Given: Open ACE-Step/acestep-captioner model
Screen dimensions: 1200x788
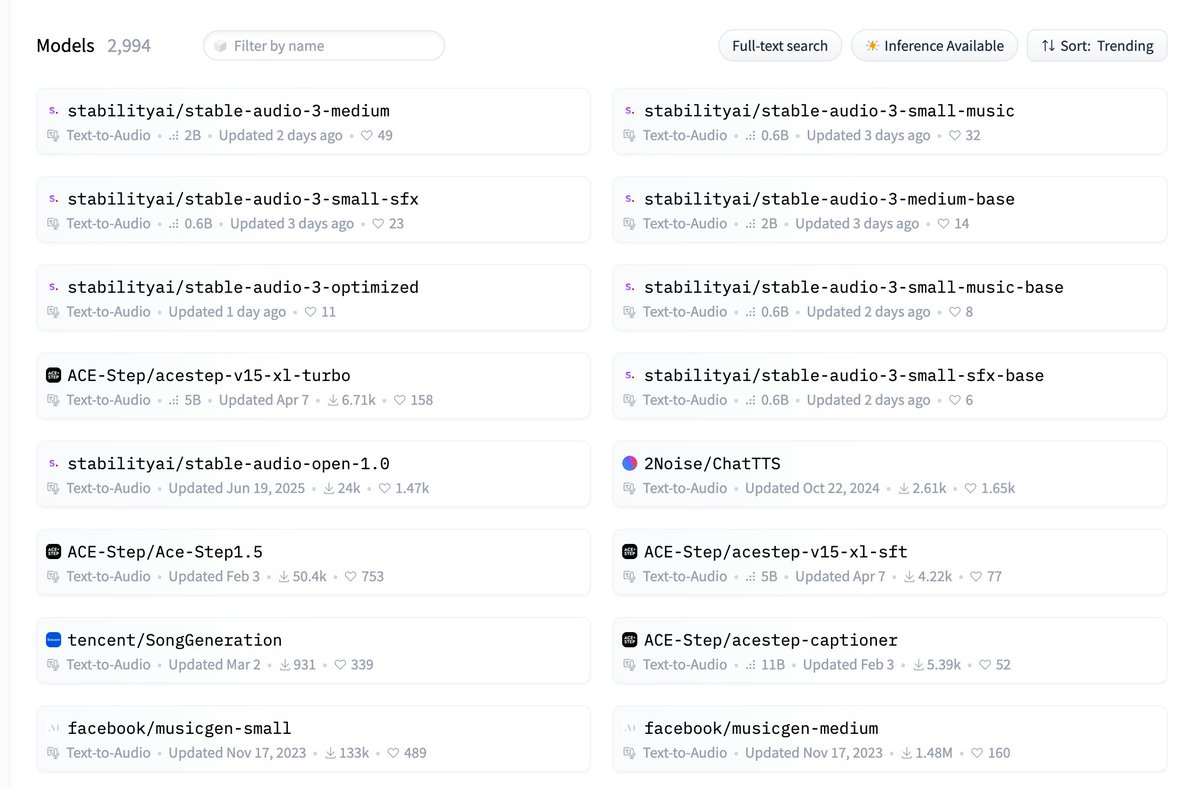Looking at the screenshot, I should pos(890,651).
